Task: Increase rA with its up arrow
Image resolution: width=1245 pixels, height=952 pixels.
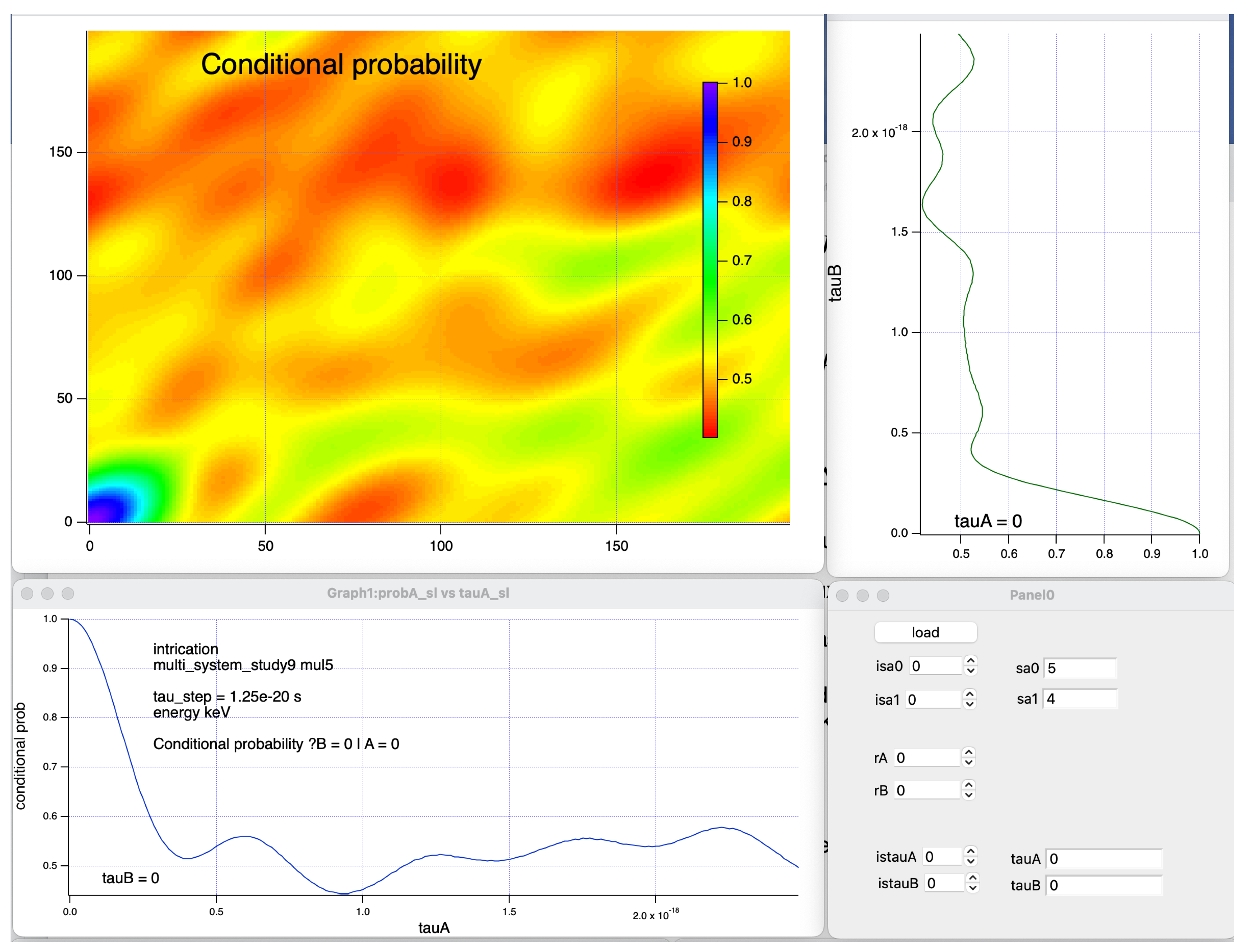Action: click(x=968, y=752)
